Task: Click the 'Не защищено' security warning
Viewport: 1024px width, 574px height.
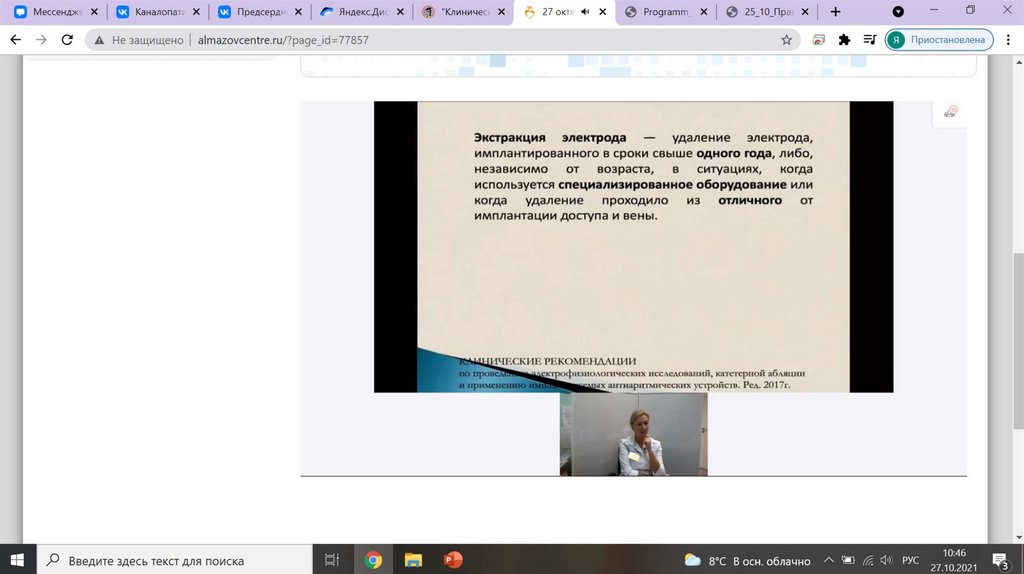Action: (x=138, y=40)
